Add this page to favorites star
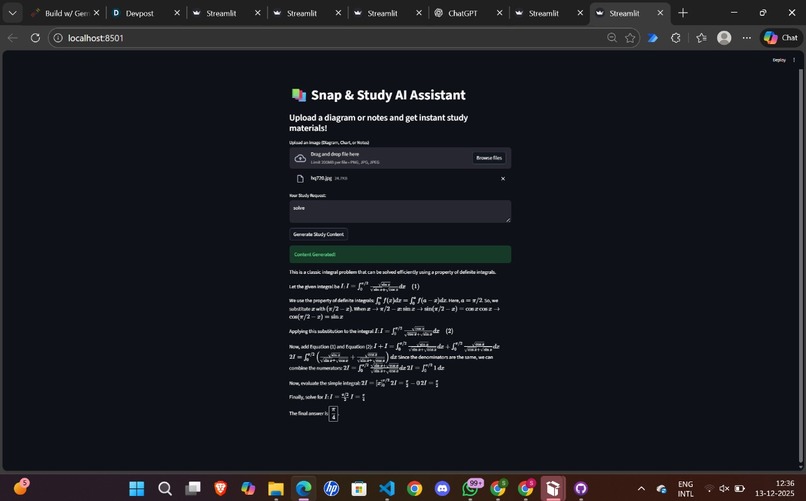The width and height of the screenshot is (806, 501). [x=630, y=38]
